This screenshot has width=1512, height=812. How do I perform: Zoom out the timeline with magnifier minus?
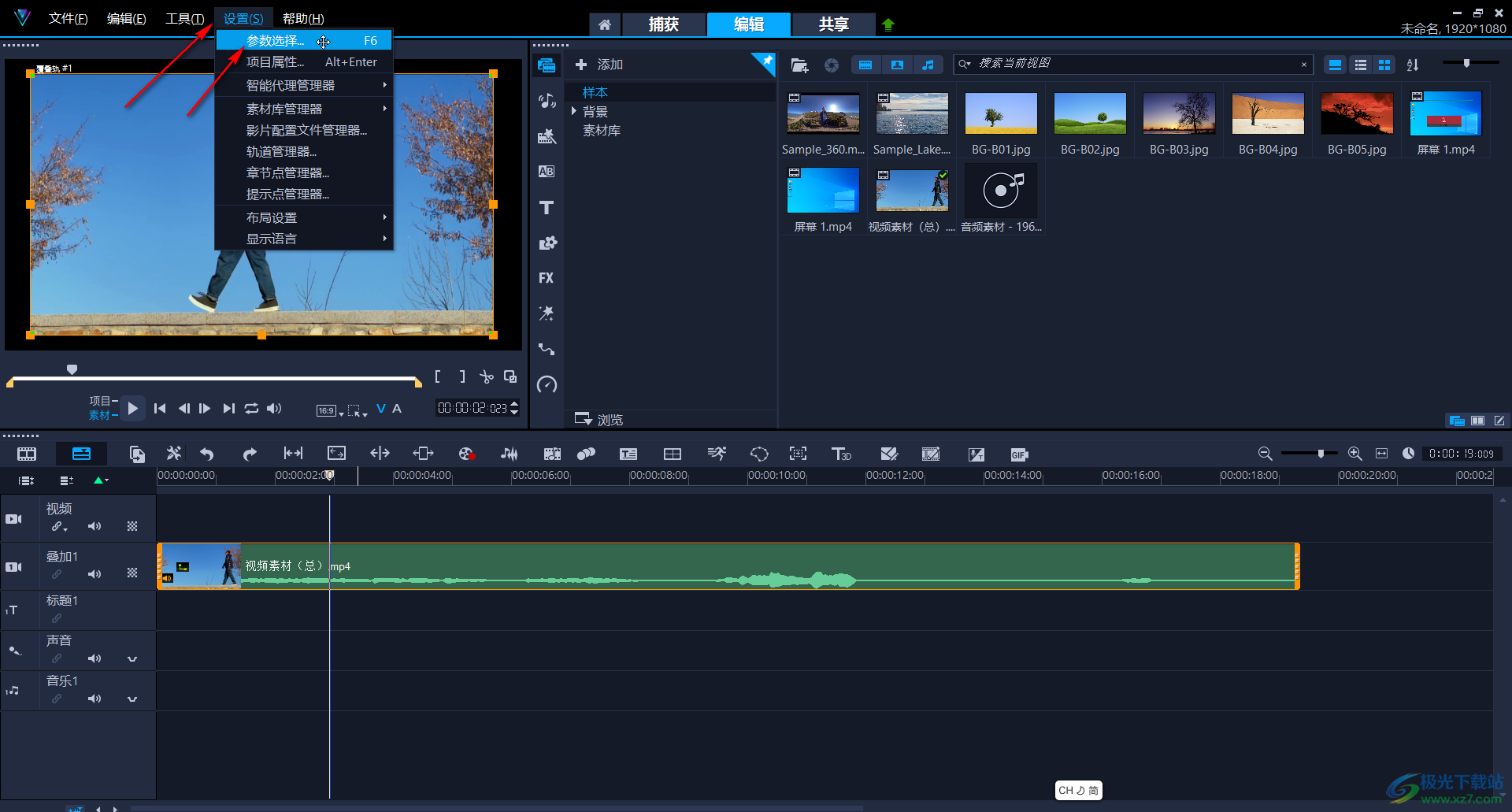tap(1265, 454)
